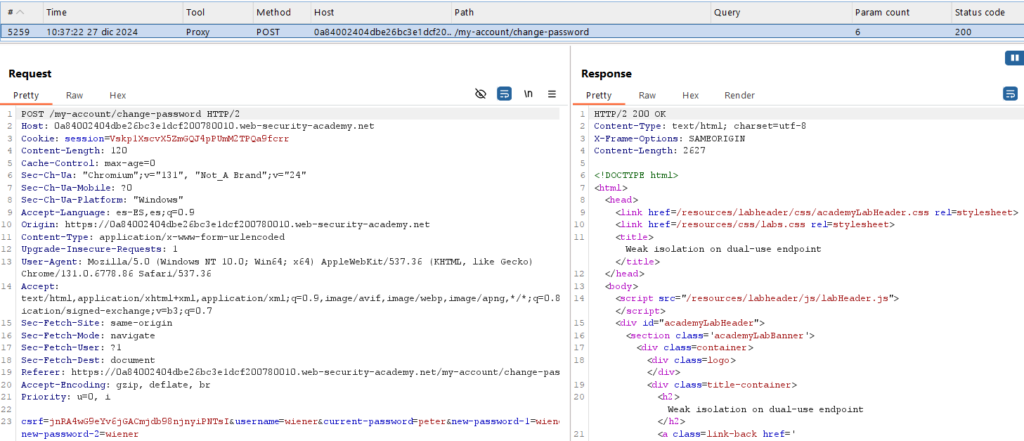Viewport: 1024px width, 441px height.
Task: Sort by the Method column header
Action: (x=281, y=12)
